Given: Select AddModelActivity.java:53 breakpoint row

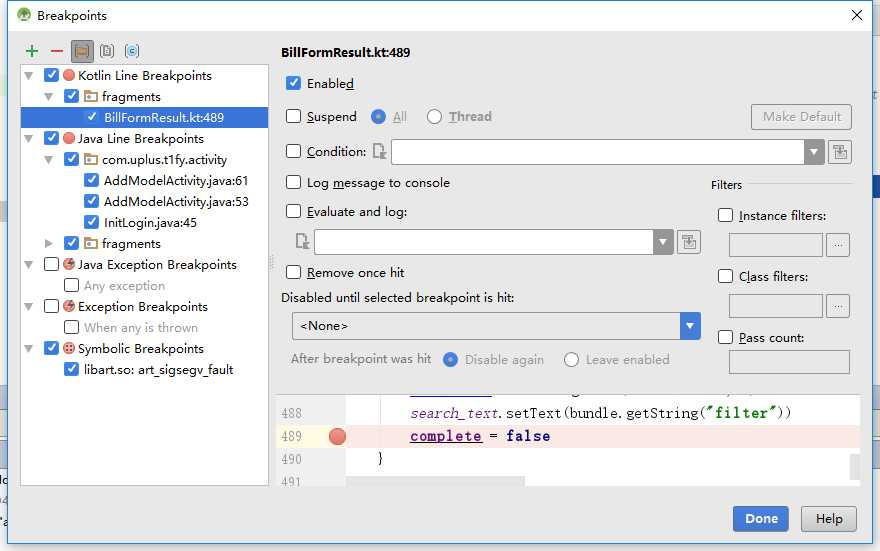Looking at the screenshot, I should coord(144,201).
